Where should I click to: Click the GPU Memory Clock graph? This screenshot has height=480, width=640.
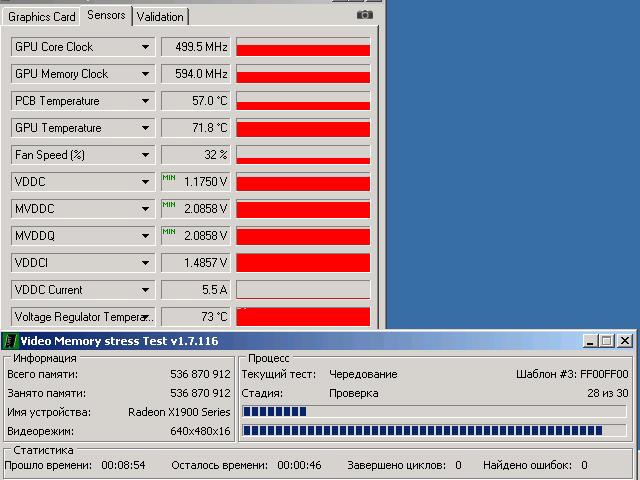(303, 74)
